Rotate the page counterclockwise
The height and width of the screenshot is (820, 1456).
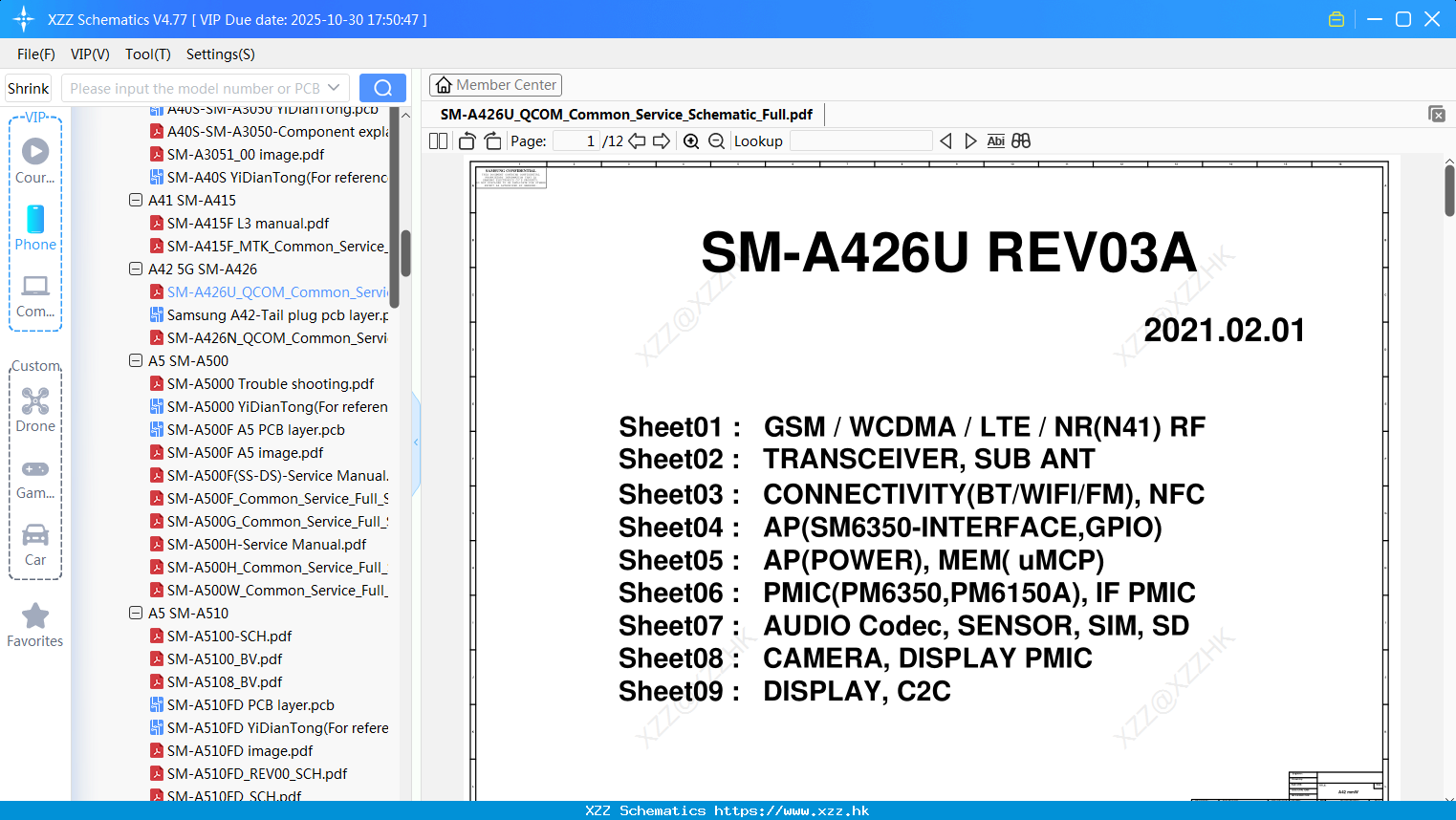tap(467, 141)
